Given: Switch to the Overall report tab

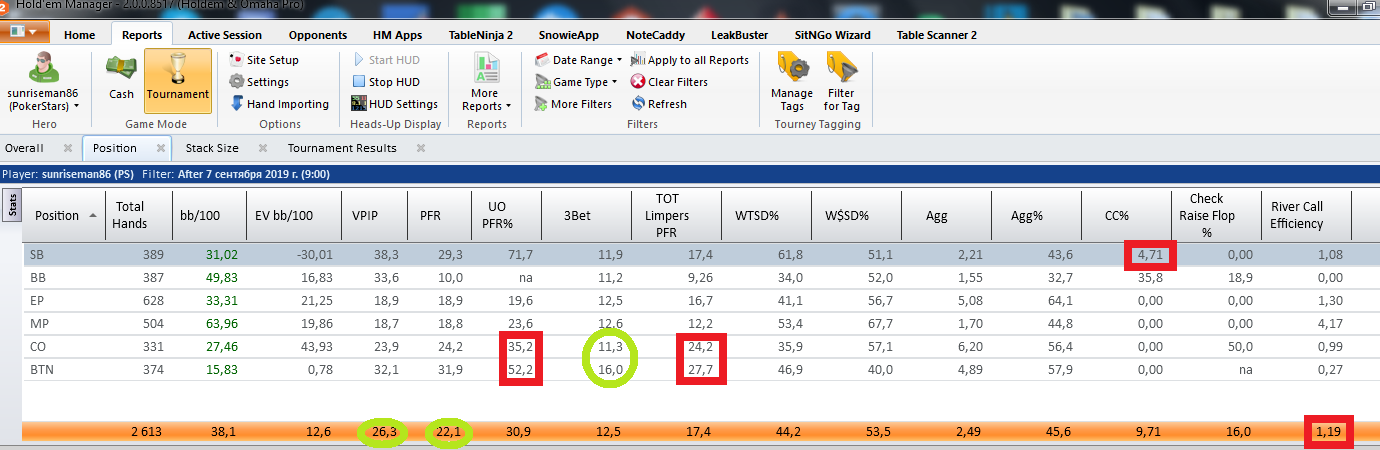Looking at the screenshot, I should click(x=25, y=148).
